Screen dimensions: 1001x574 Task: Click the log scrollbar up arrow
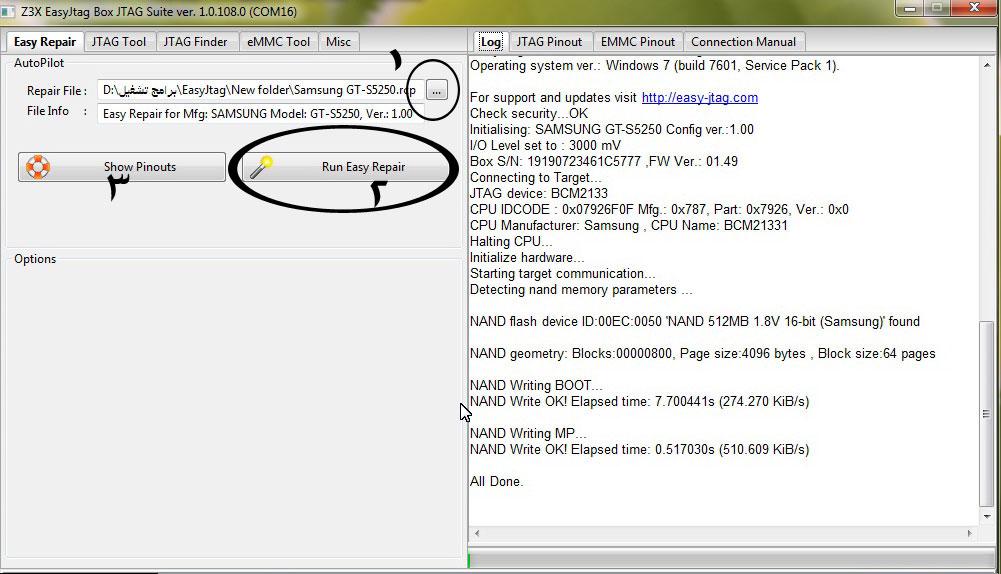click(x=987, y=65)
